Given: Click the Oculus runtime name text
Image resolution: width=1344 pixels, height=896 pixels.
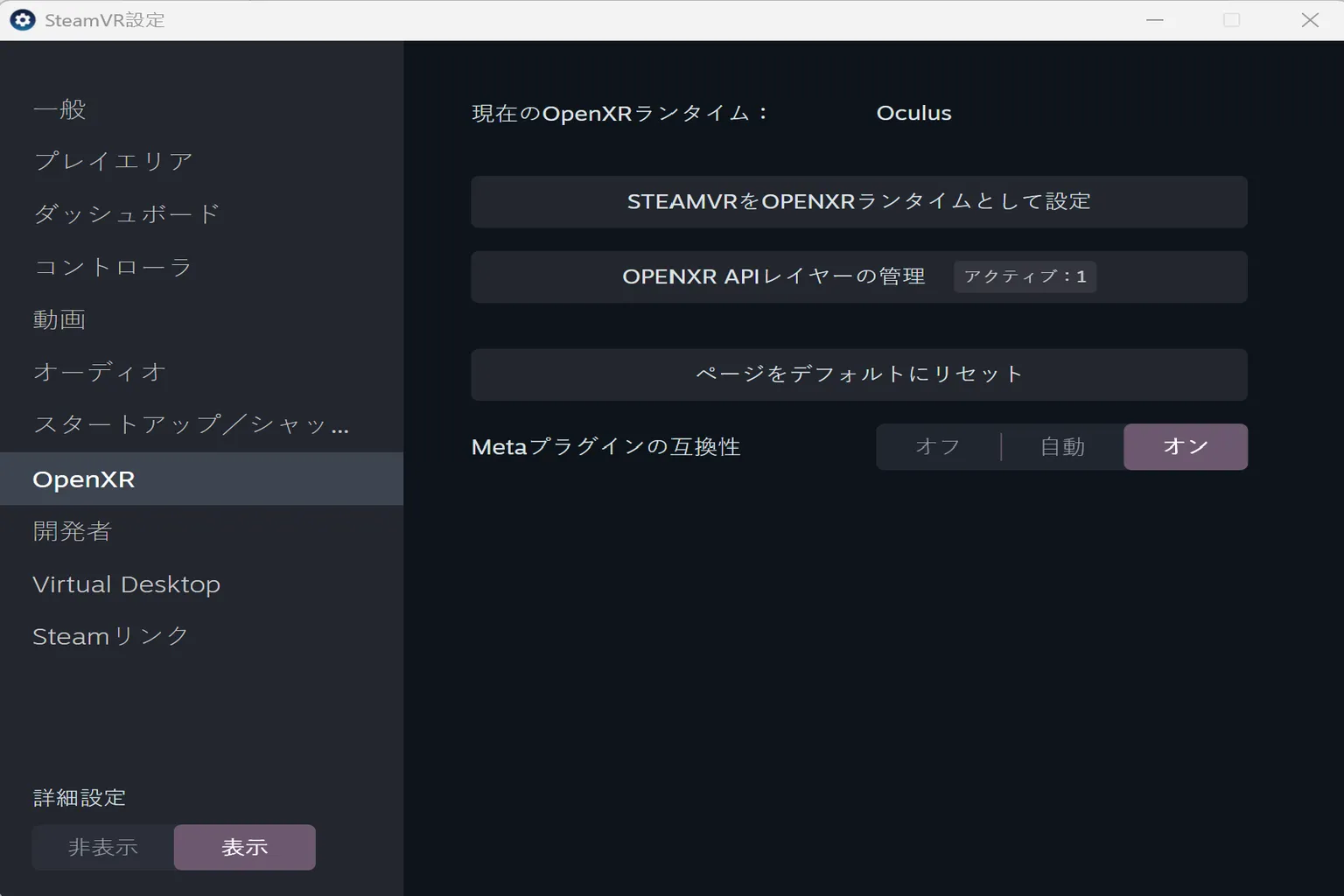Looking at the screenshot, I should [x=913, y=113].
